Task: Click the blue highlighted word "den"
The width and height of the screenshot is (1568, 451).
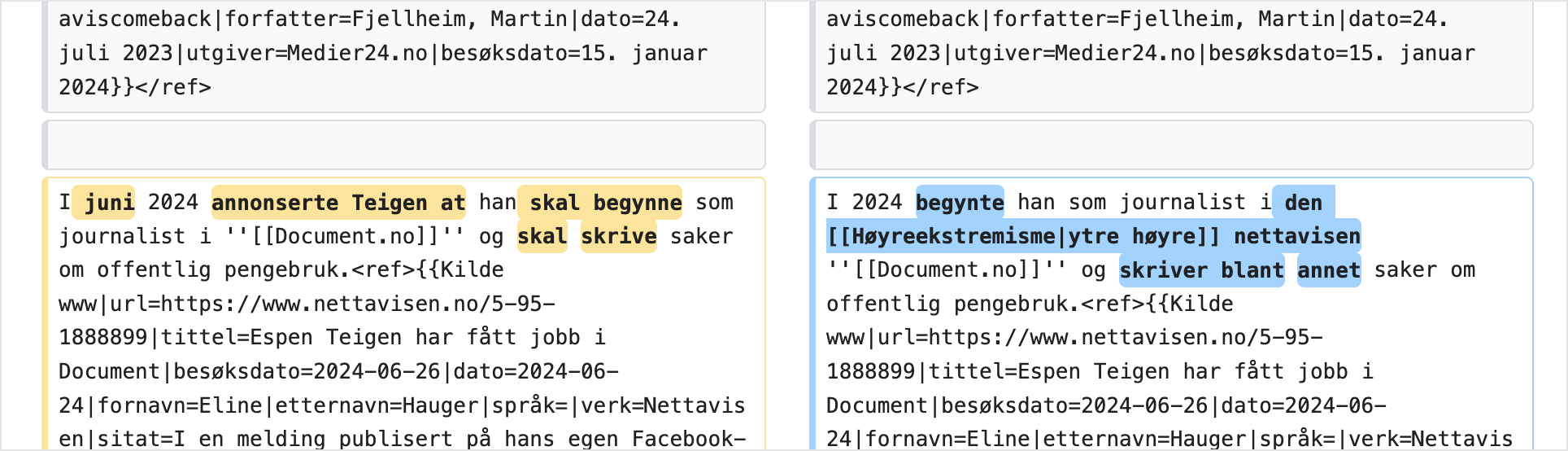Action: [1303, 203]
